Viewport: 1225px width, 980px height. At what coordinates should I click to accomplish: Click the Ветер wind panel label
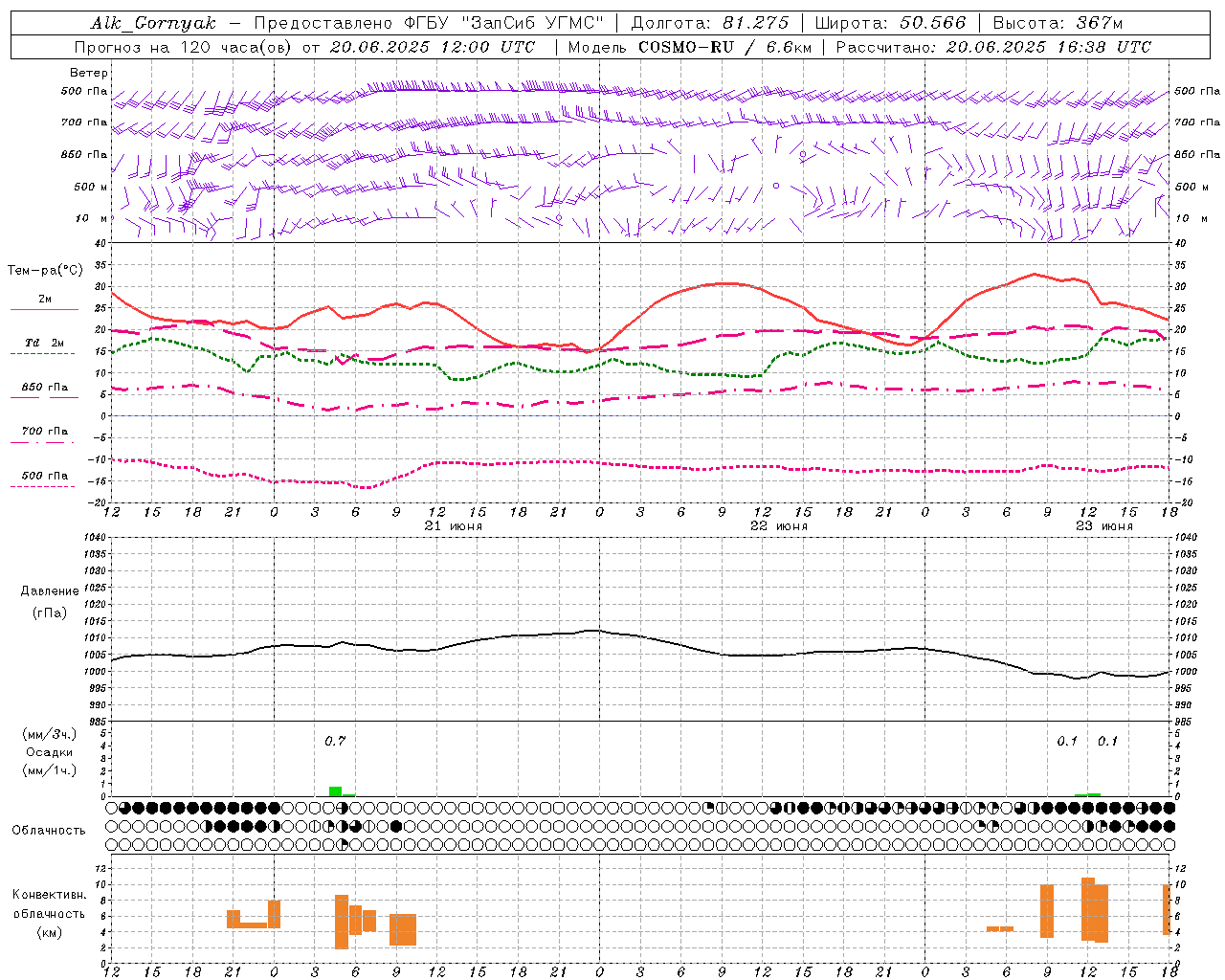click(x=88, y=73)
